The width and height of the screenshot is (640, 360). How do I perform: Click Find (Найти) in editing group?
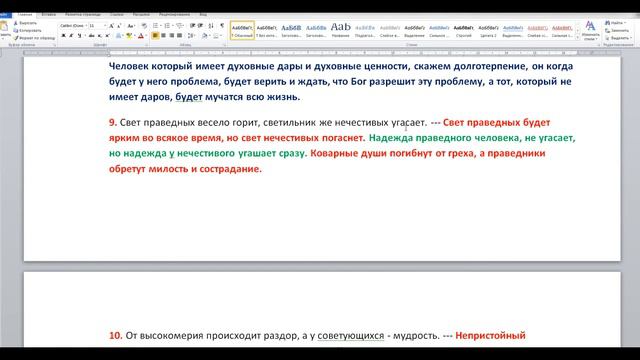tap(616, 23)
